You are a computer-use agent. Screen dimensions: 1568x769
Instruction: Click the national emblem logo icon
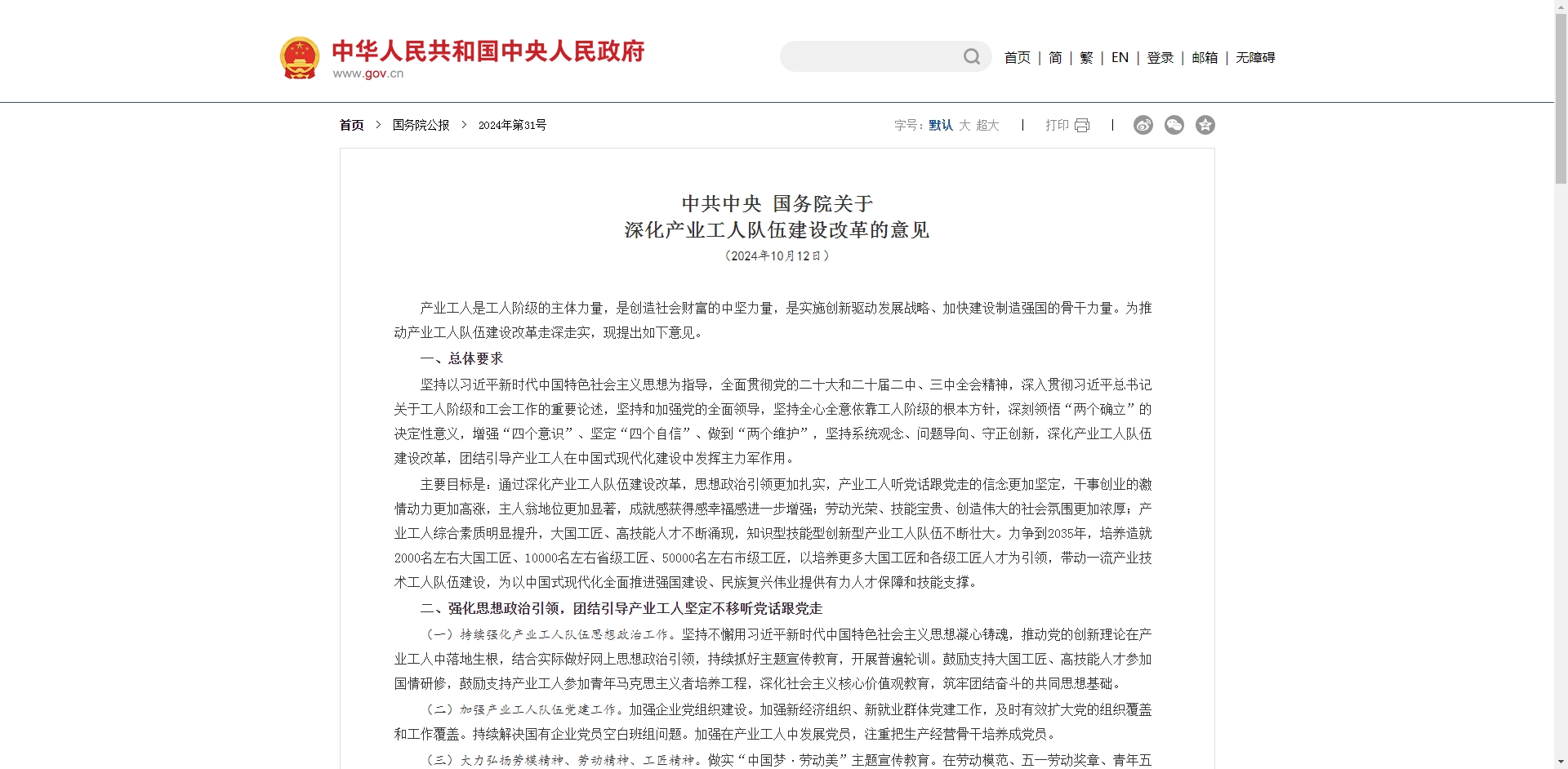[300, 58]
